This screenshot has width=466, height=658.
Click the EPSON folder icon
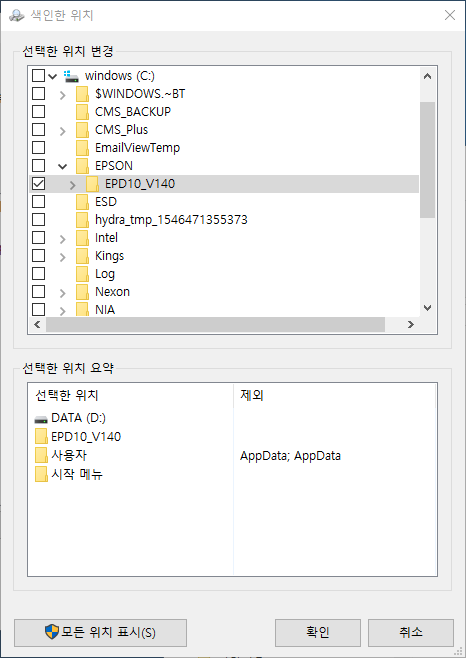click(x=82, y=166)
